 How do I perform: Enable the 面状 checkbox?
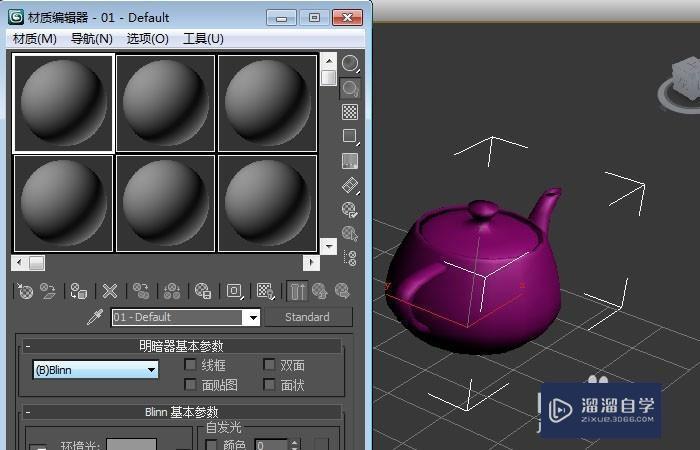(269, 384)
